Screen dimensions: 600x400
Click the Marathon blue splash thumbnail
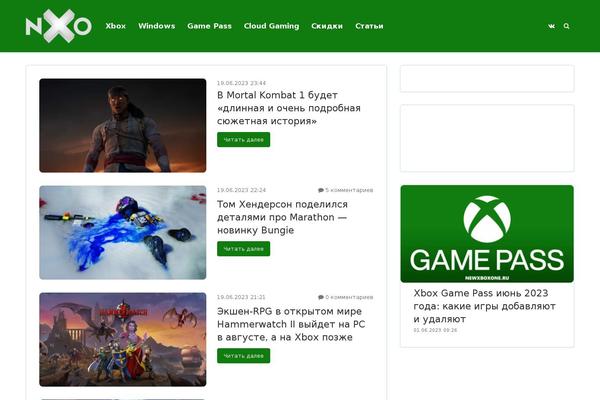tap(123, 233)
